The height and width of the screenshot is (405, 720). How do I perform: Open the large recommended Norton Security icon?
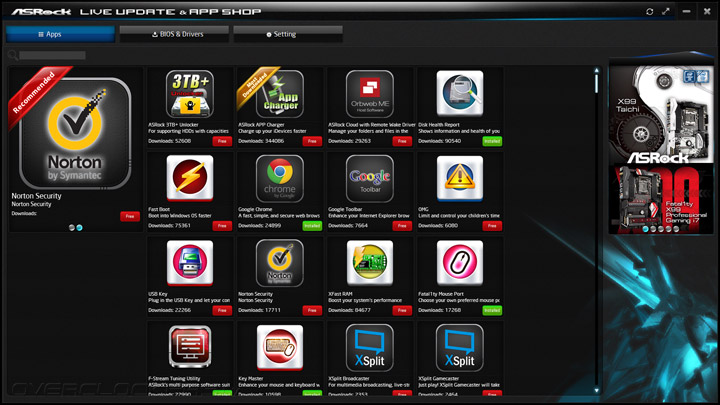pos(75,133)
